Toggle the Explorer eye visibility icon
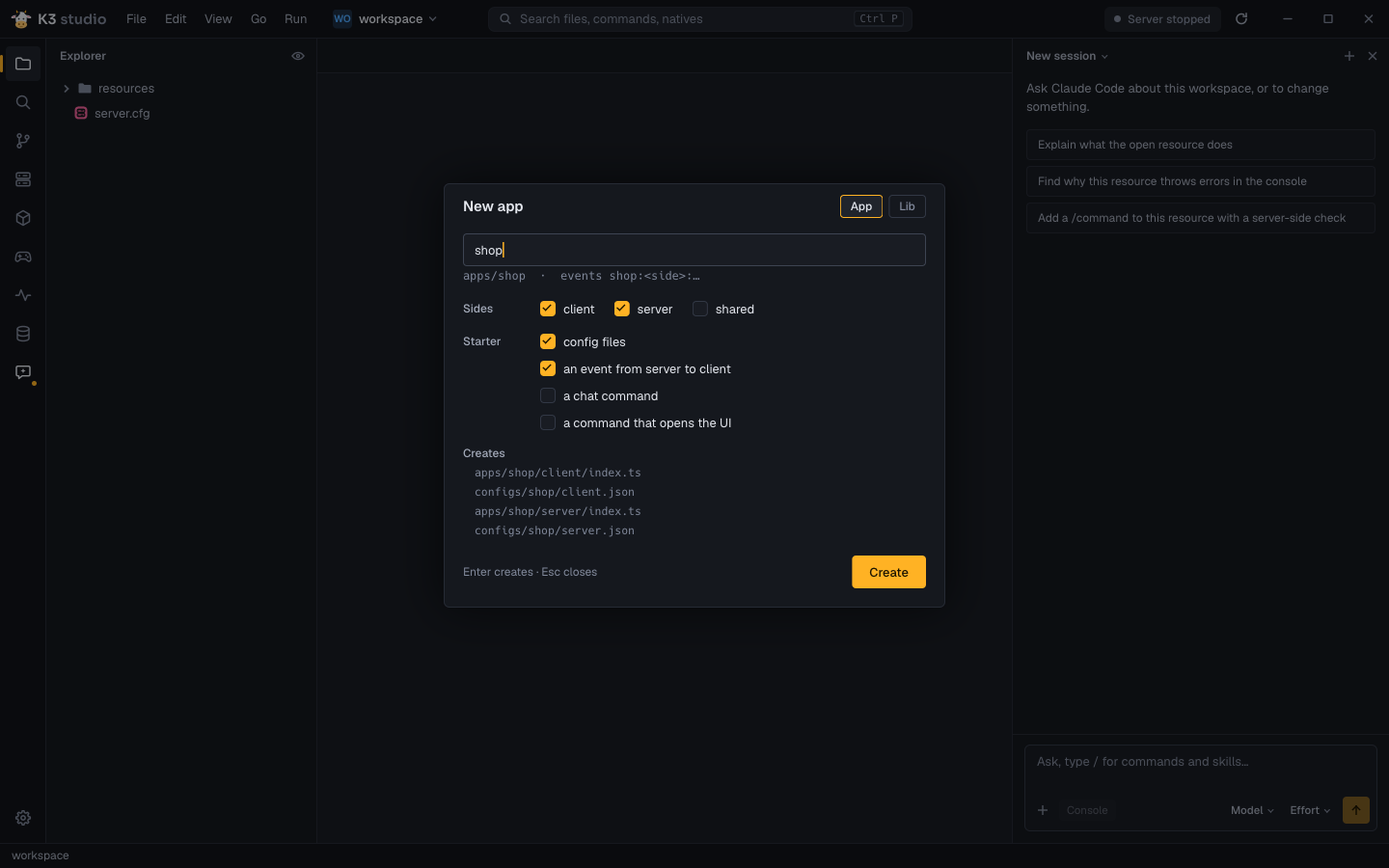Viewport: 1389px width, 868px height. pos(298,56)
